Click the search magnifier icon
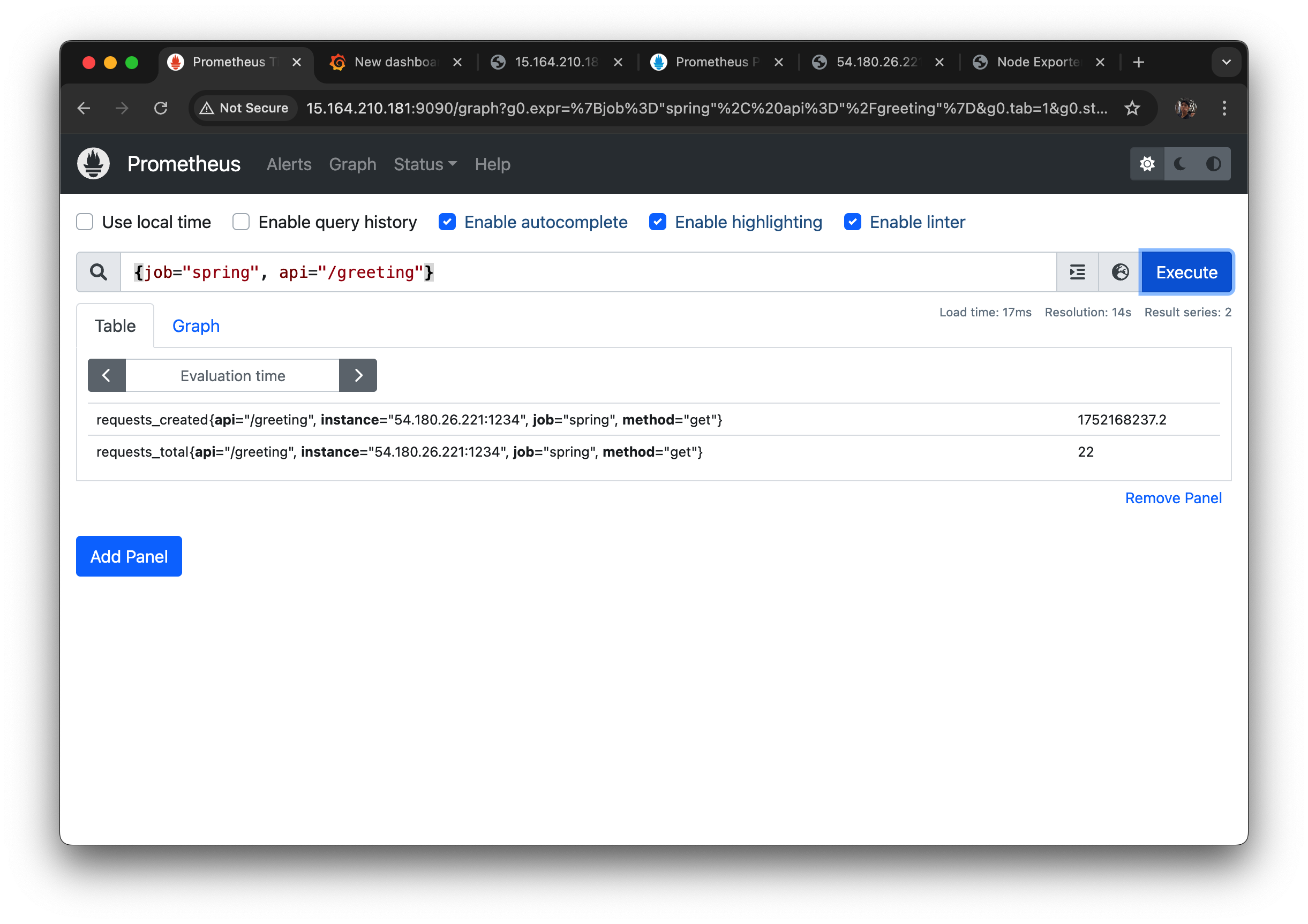The image size is (1308, 924). (99, 272)
